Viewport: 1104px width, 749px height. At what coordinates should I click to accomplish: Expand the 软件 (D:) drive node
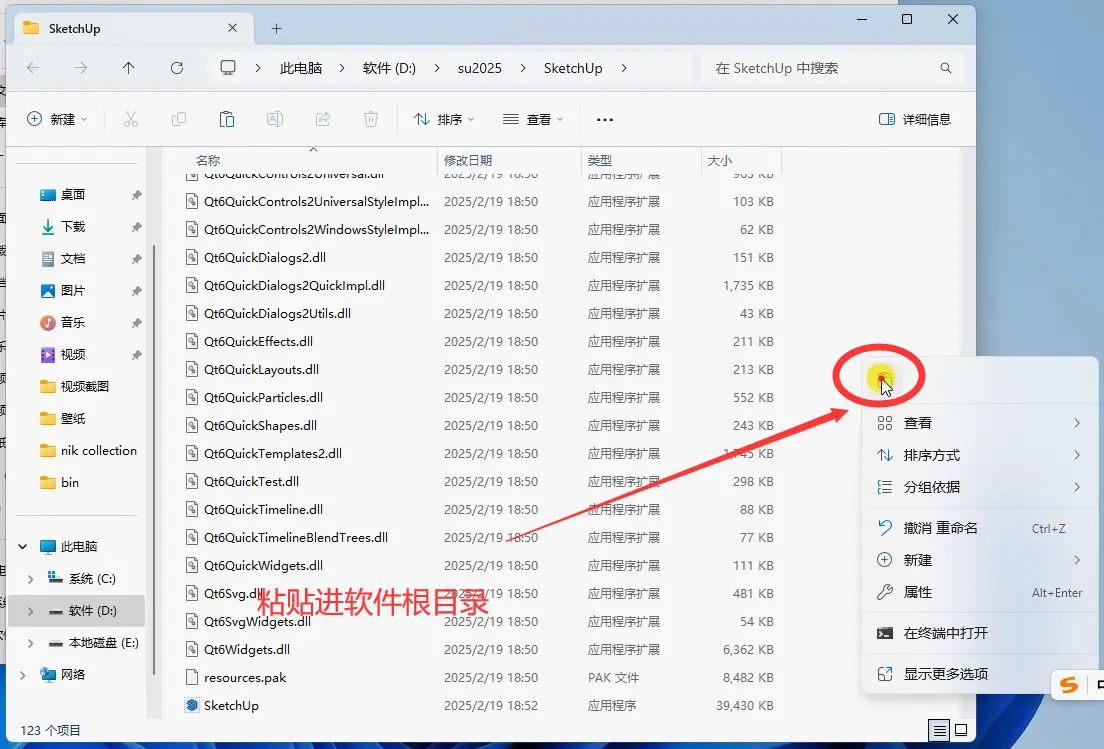[x=30, y=611]
